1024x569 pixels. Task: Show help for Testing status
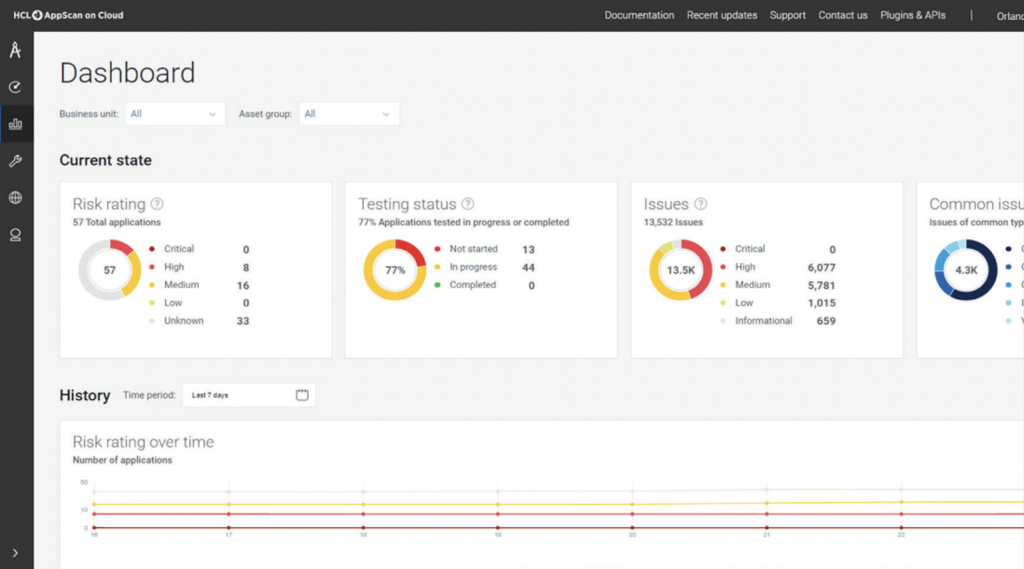coord(468,204)
